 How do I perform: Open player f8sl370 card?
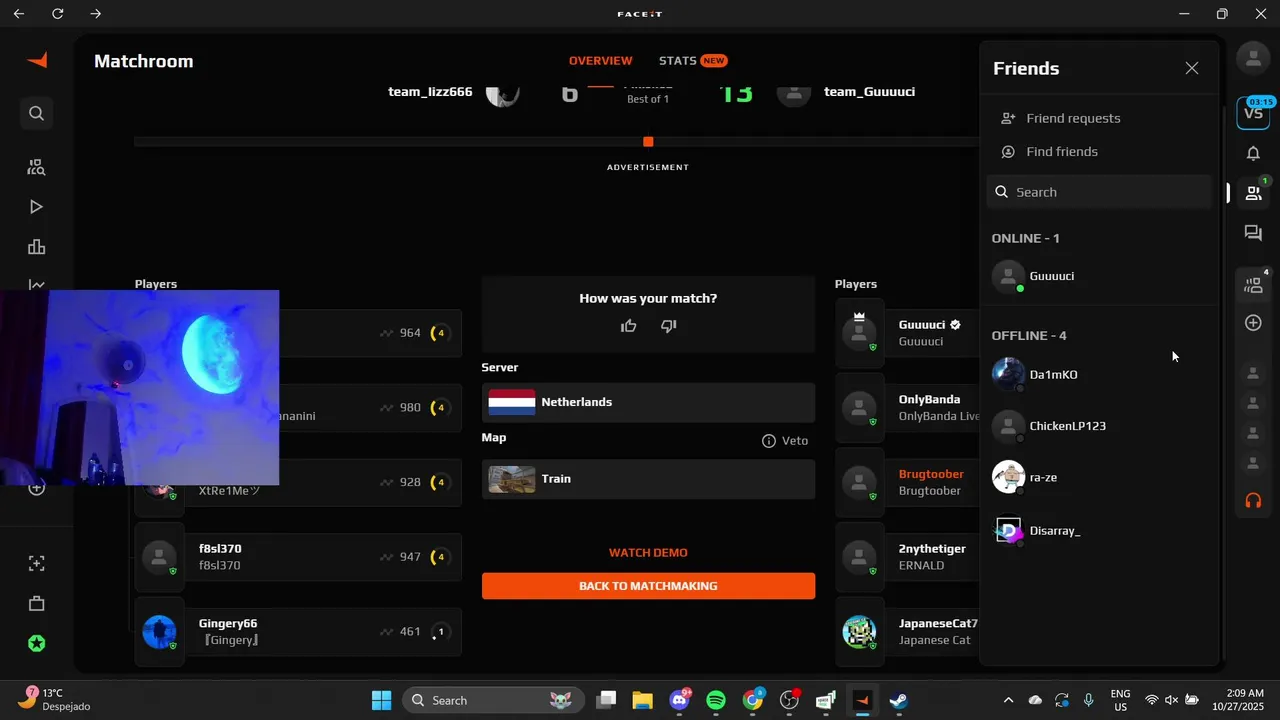click(298, 557)
